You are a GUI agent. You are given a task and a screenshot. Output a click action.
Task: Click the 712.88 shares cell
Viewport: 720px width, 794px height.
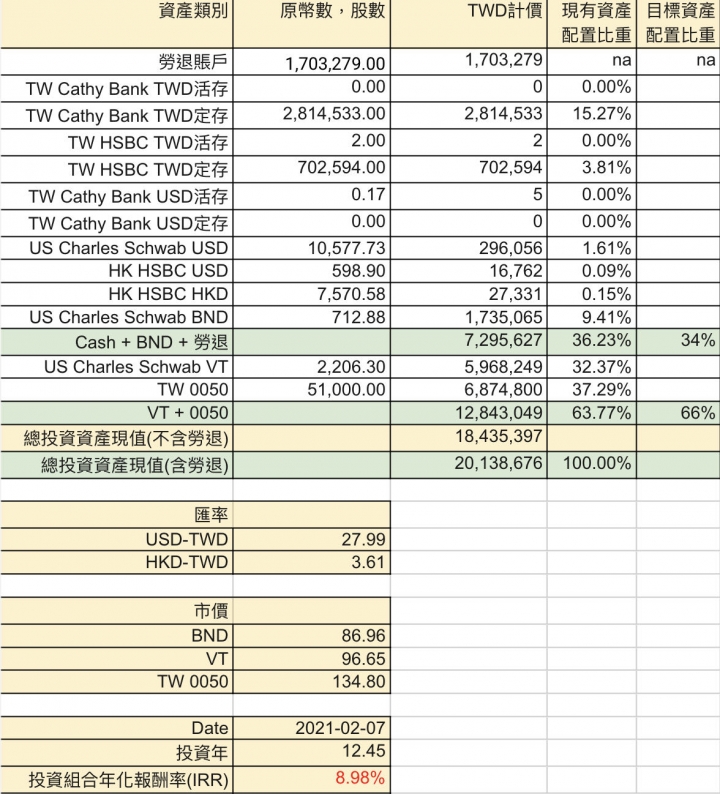tap(311, 317)
